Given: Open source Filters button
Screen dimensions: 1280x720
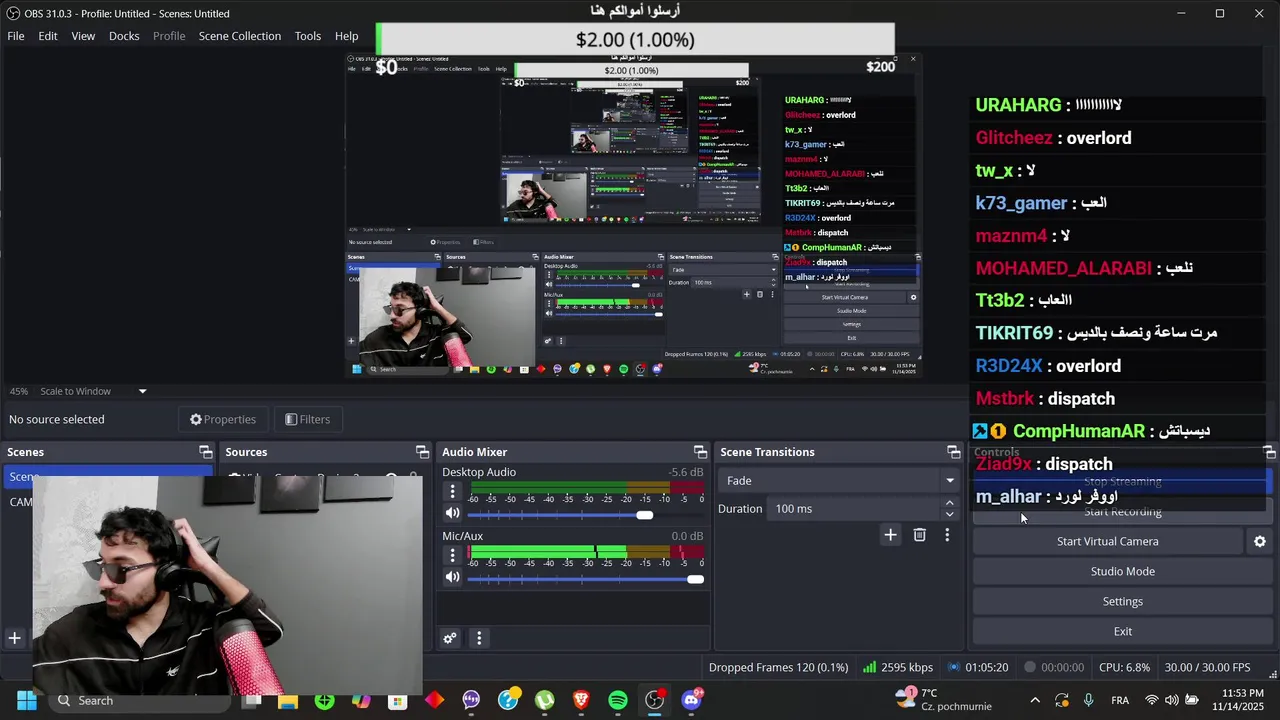Looking at the screenshot, I should [x=308, y=419].
